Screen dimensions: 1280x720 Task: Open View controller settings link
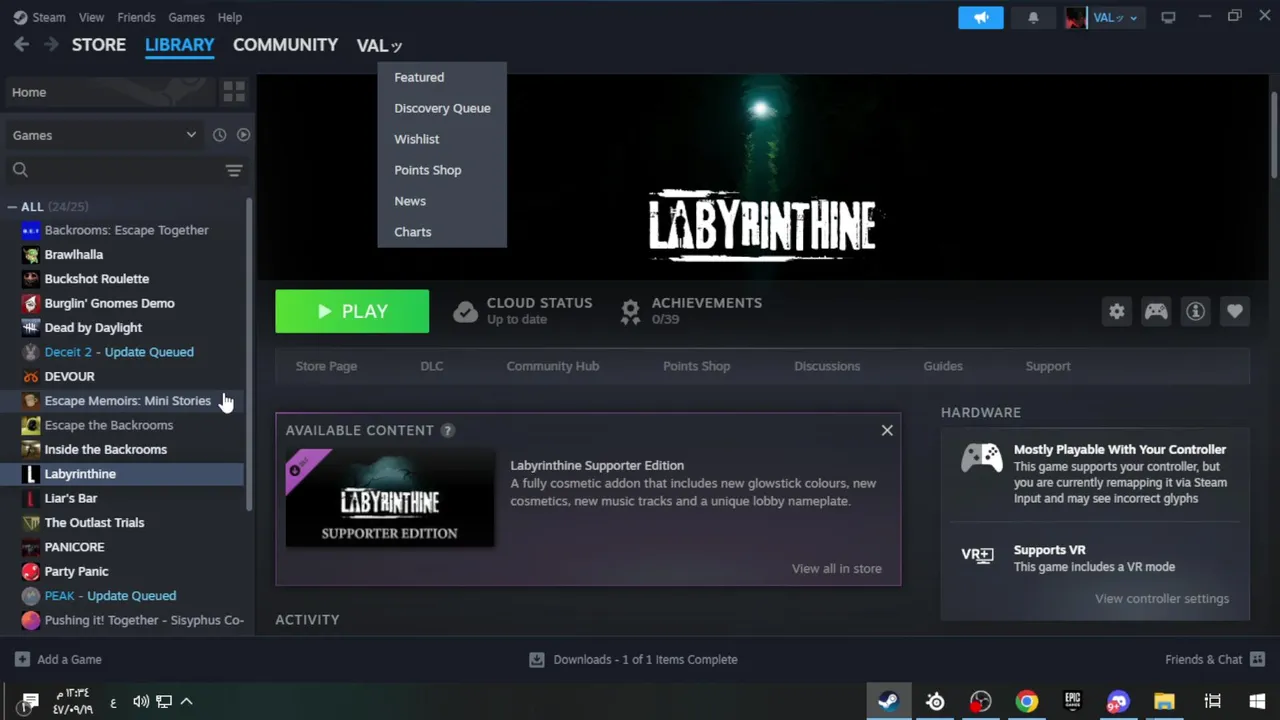tap(1161, 598)
